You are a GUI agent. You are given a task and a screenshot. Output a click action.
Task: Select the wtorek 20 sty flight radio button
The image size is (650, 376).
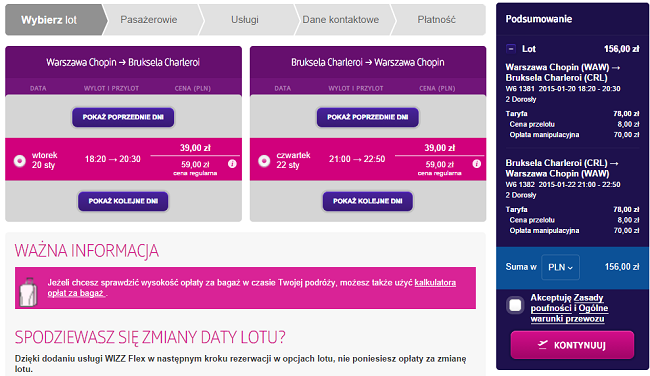coord(19,160)
